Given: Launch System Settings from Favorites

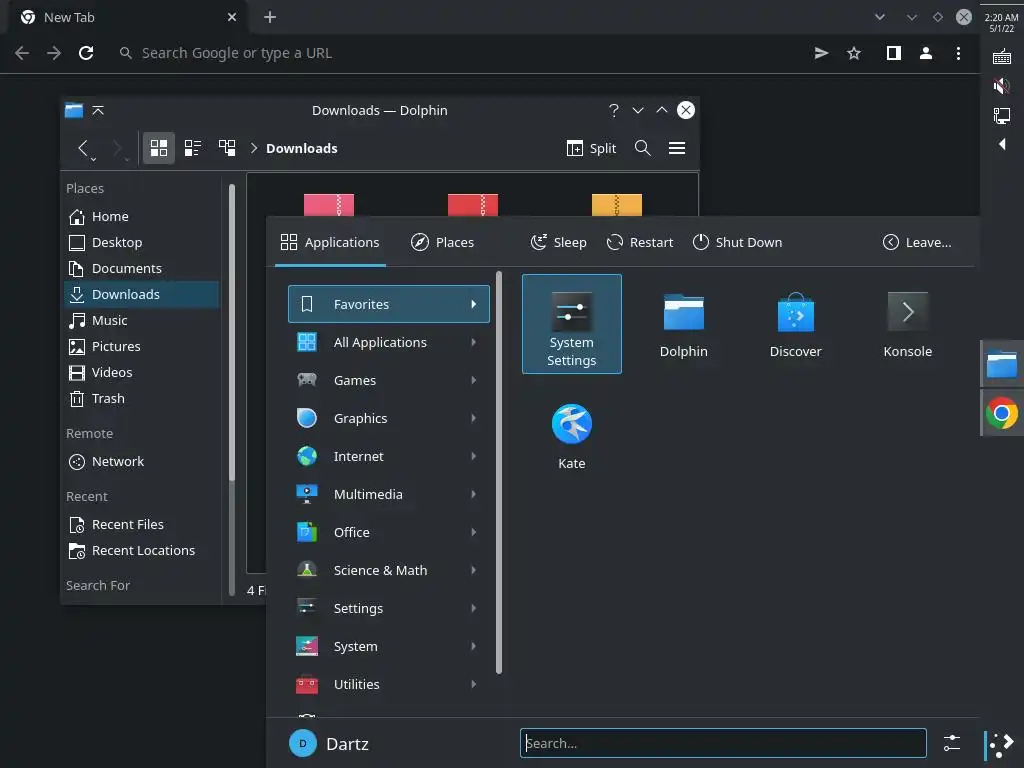Looking at the screenshot, I should (571, 324).
